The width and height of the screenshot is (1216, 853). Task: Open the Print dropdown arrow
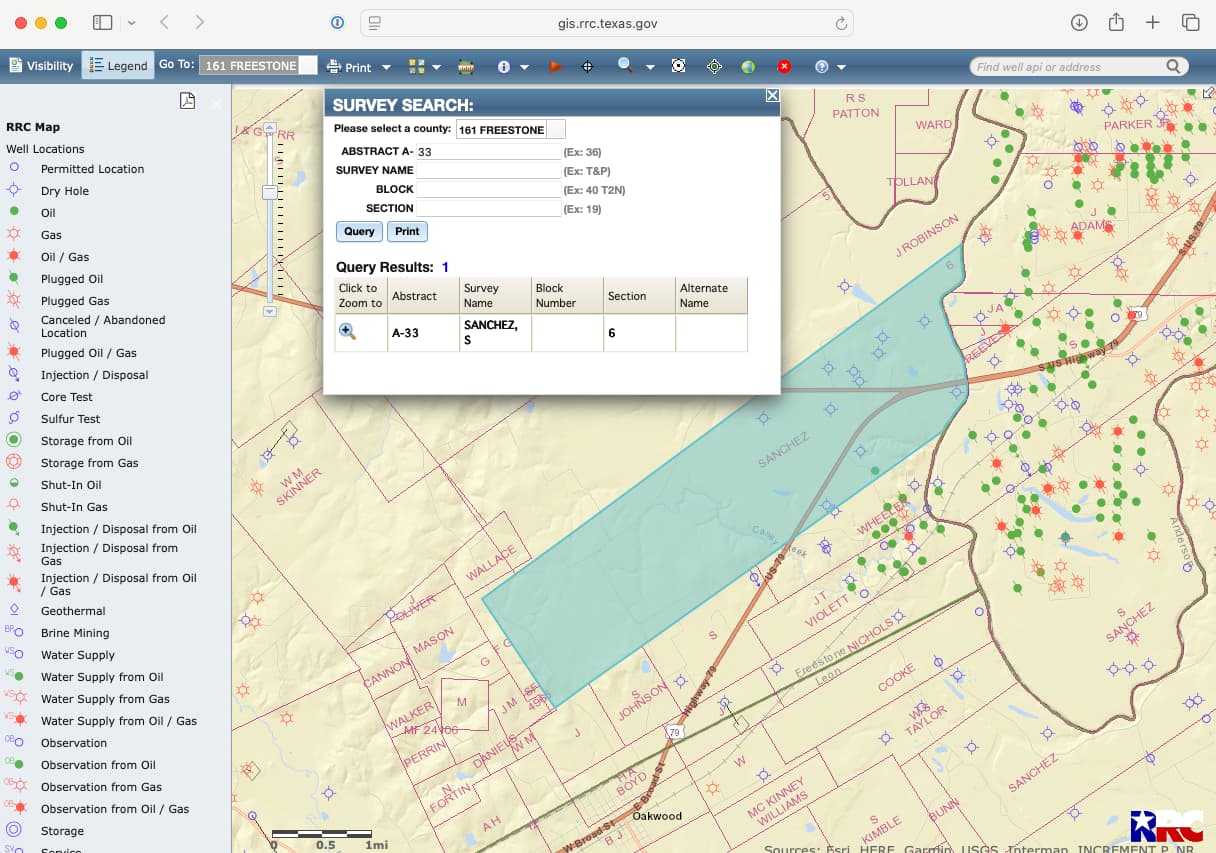click(x=386, y=68)
